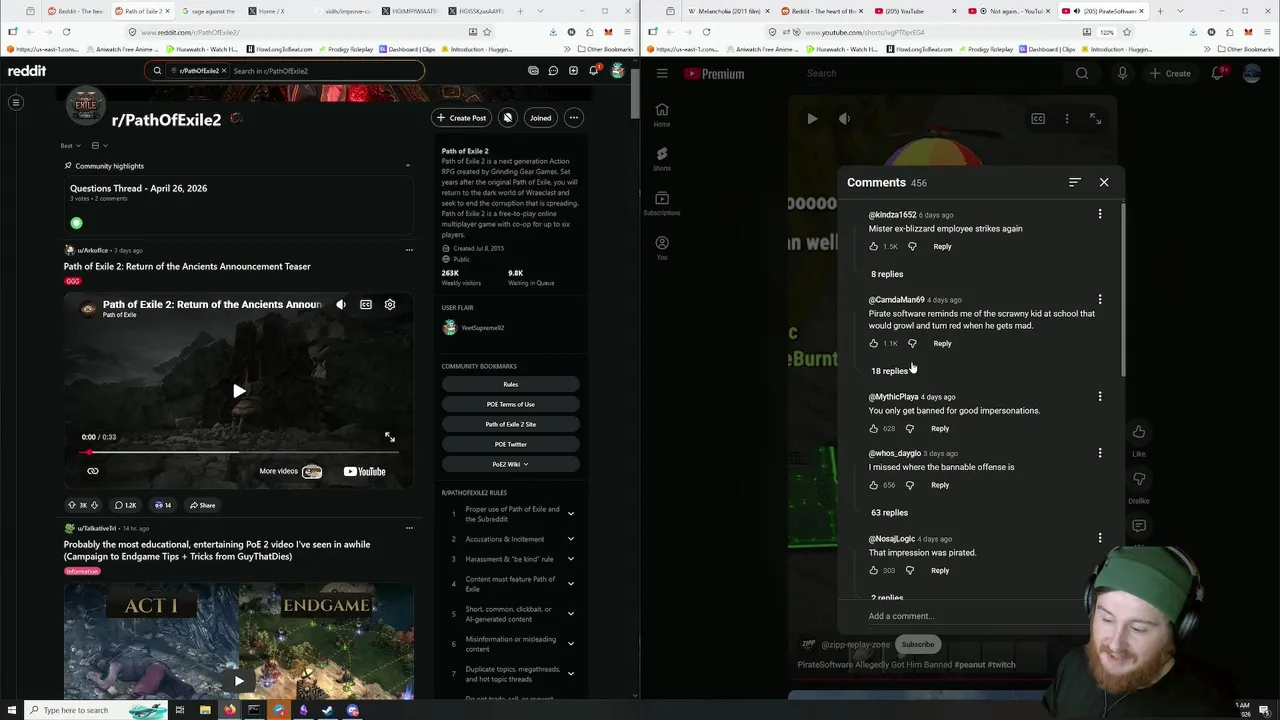Click Create Post button
This screenshot has height=720, width=1280.
pos(461,118)
